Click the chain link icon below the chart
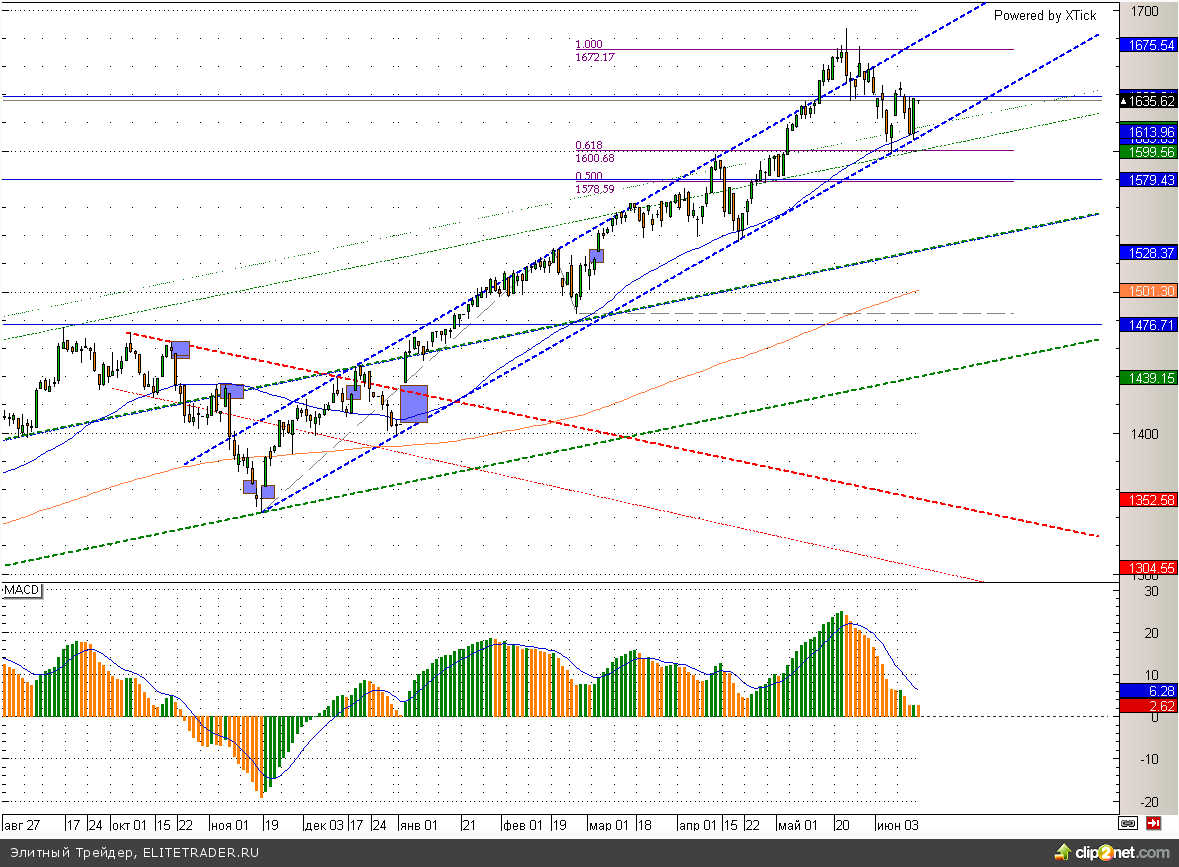Viewport: 1179px width, 867px height. click(x=1128, y=824)
